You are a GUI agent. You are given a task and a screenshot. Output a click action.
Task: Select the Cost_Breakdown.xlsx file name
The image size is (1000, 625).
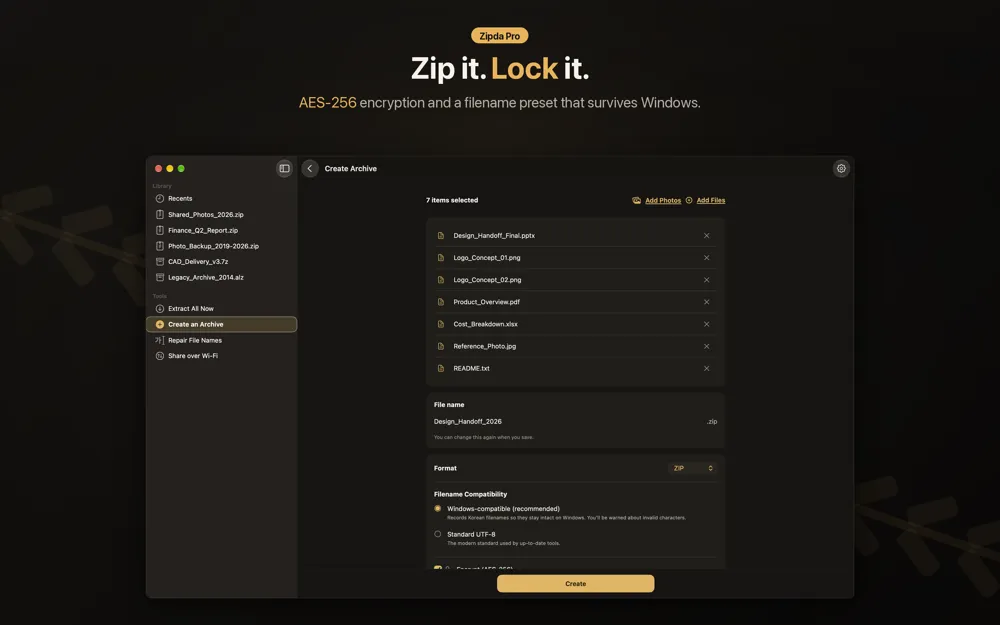click(x=485, y=324)
